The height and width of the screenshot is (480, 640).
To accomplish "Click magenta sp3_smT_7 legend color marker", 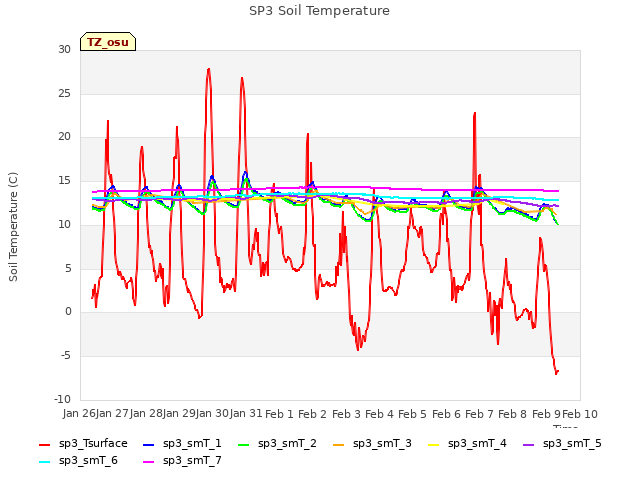I will tap(149, 462).
